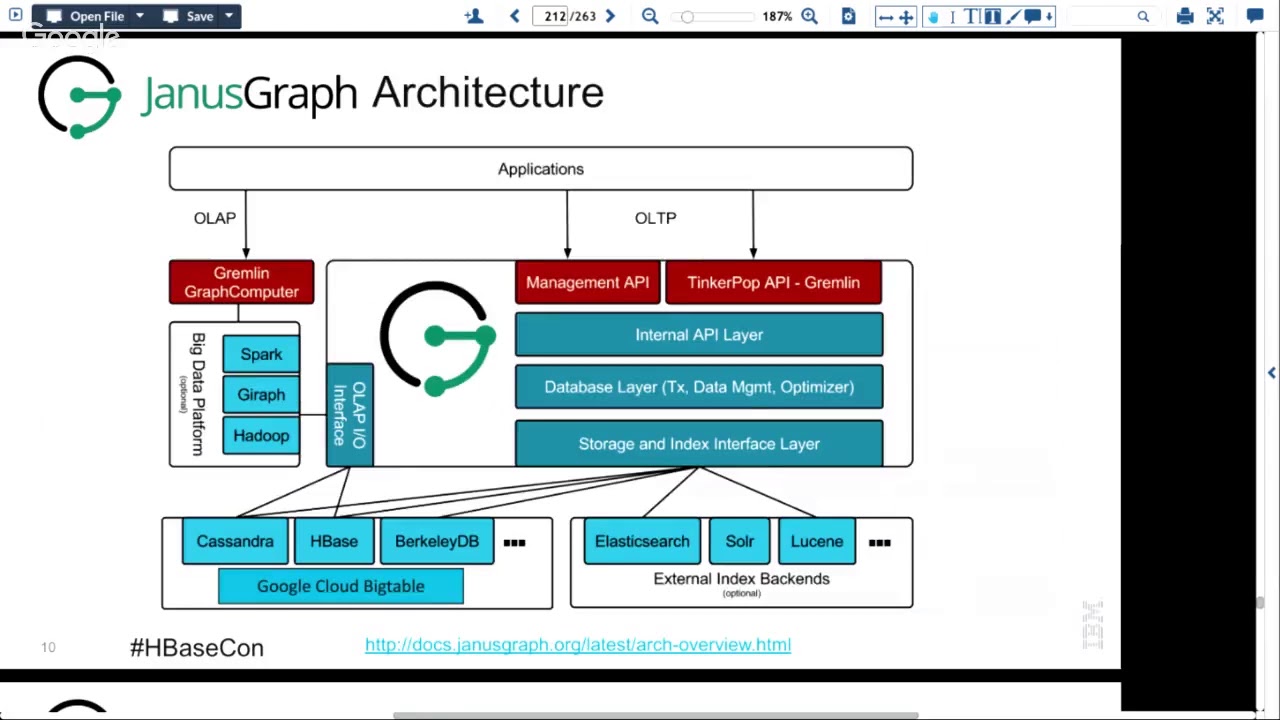This screenshot has width=1280, height=720.
Task: Click the 'Storage and Index Interface Layer' box
Action: 699,444
